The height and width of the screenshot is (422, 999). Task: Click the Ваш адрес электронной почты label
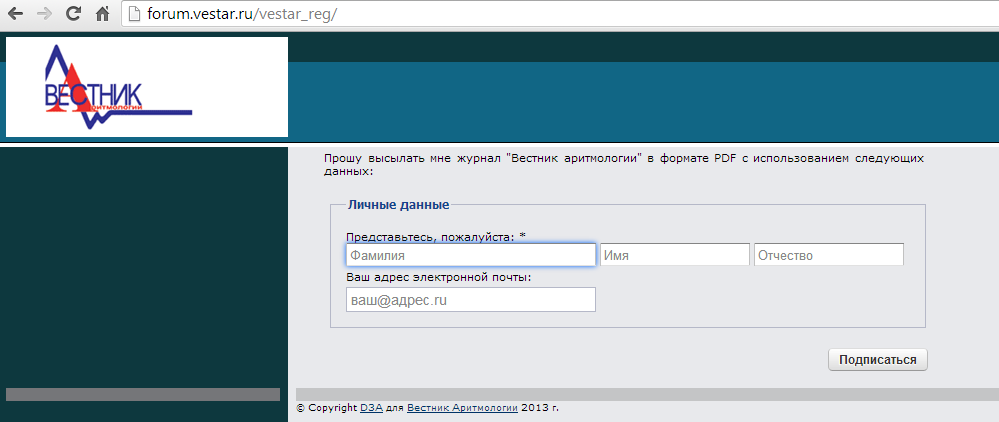tap(438, 277)
